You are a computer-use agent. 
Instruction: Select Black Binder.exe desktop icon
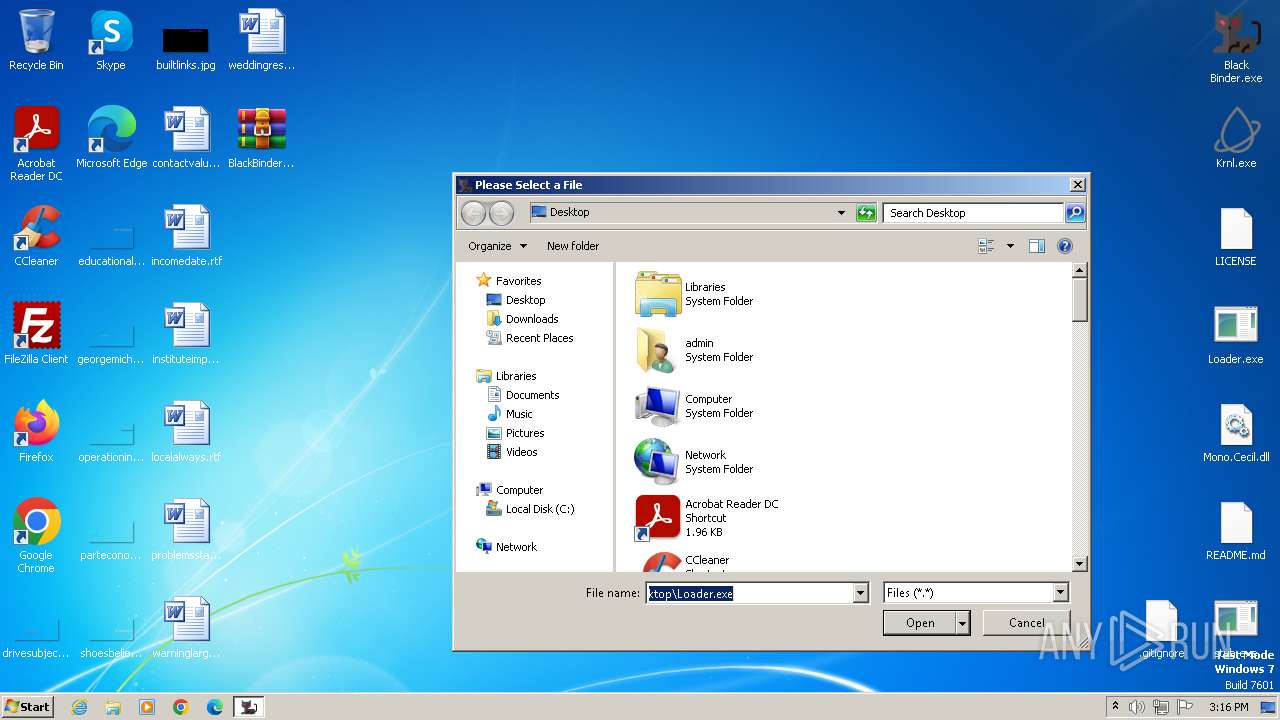[1236, 46]
